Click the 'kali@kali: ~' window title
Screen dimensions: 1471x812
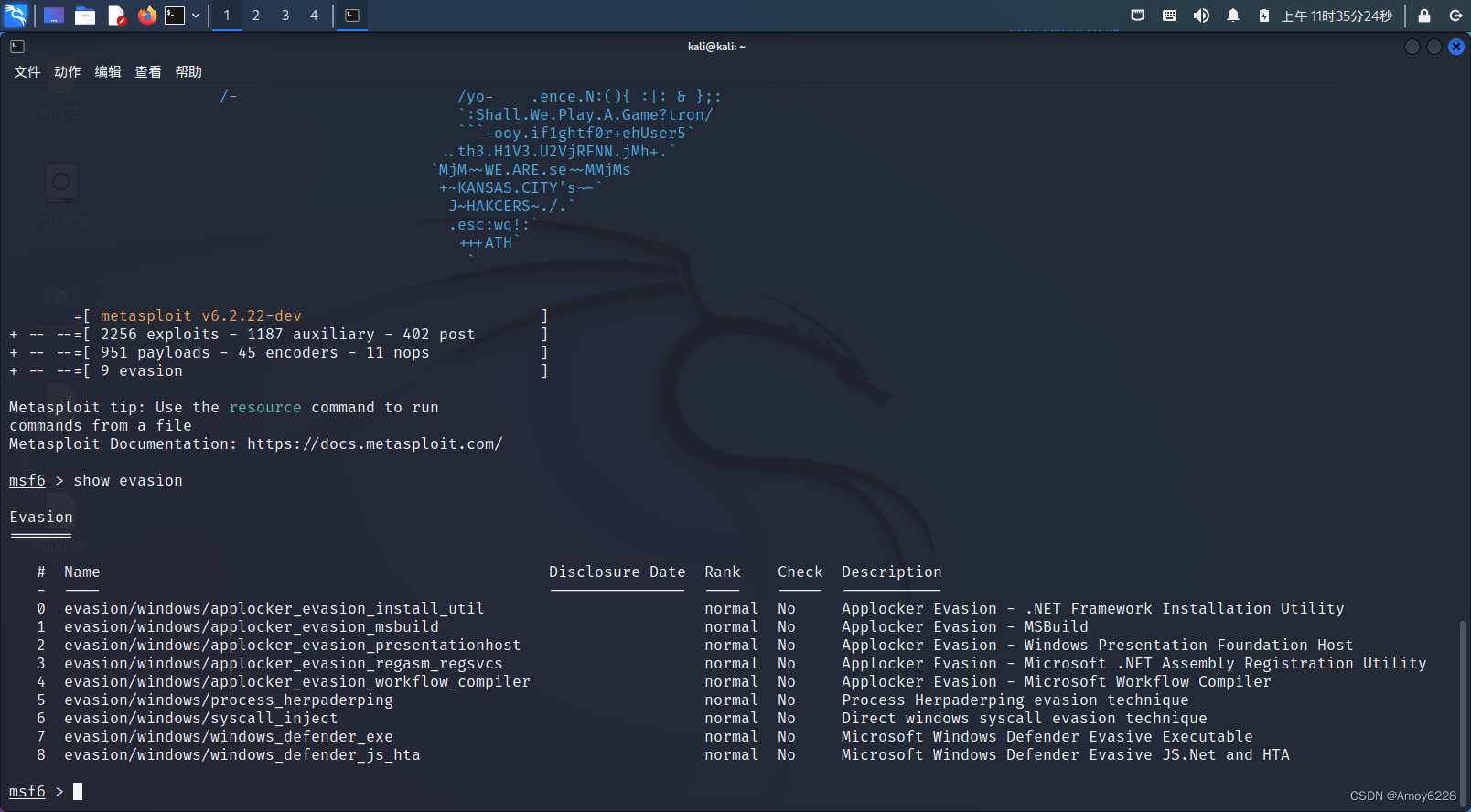pos(716,47)
